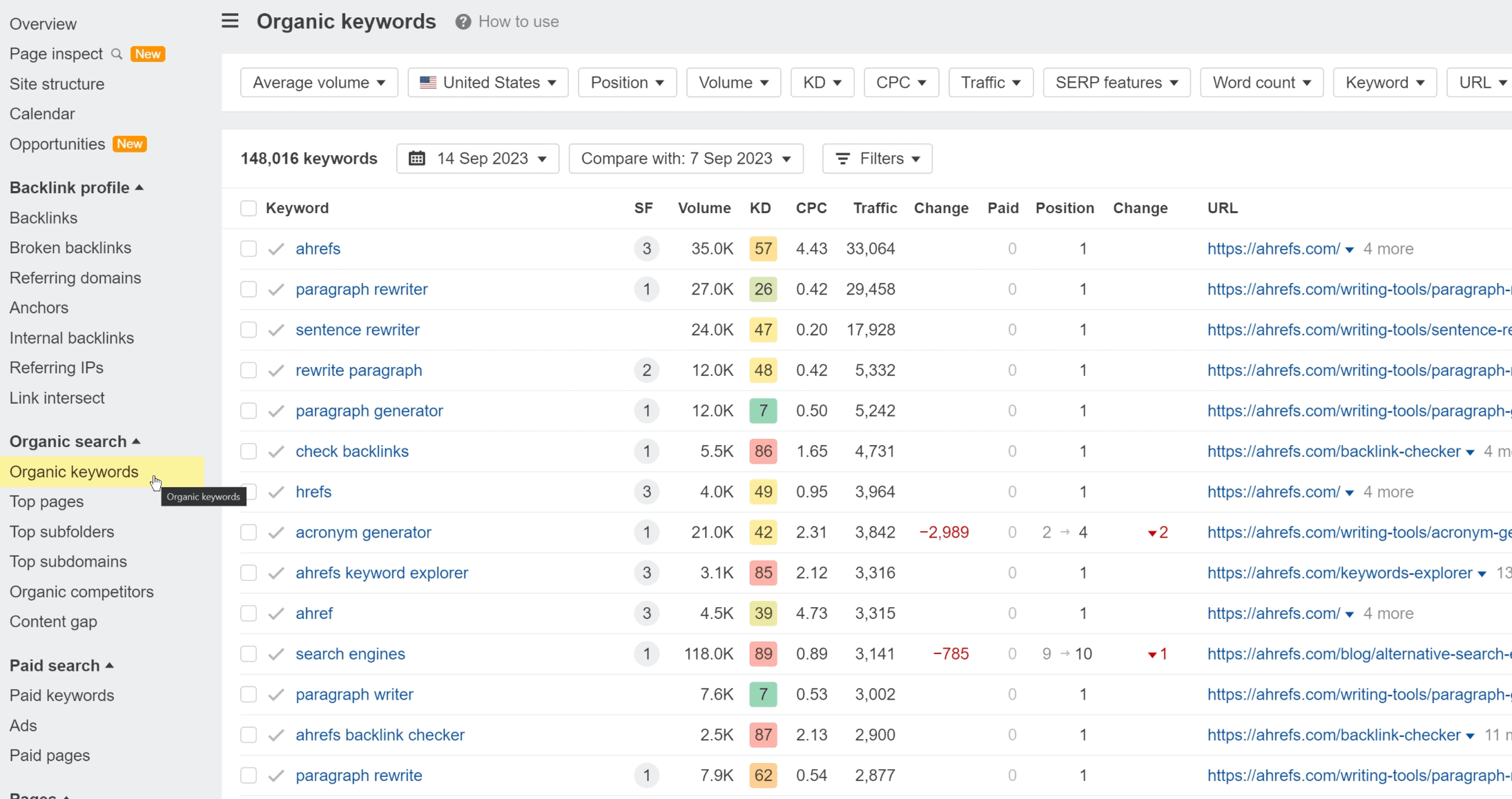The width and height of the screenshot is (1512, 799).
Task: Click KD badge 7 for paragraph generator
Action: click(x=763, y=411)
